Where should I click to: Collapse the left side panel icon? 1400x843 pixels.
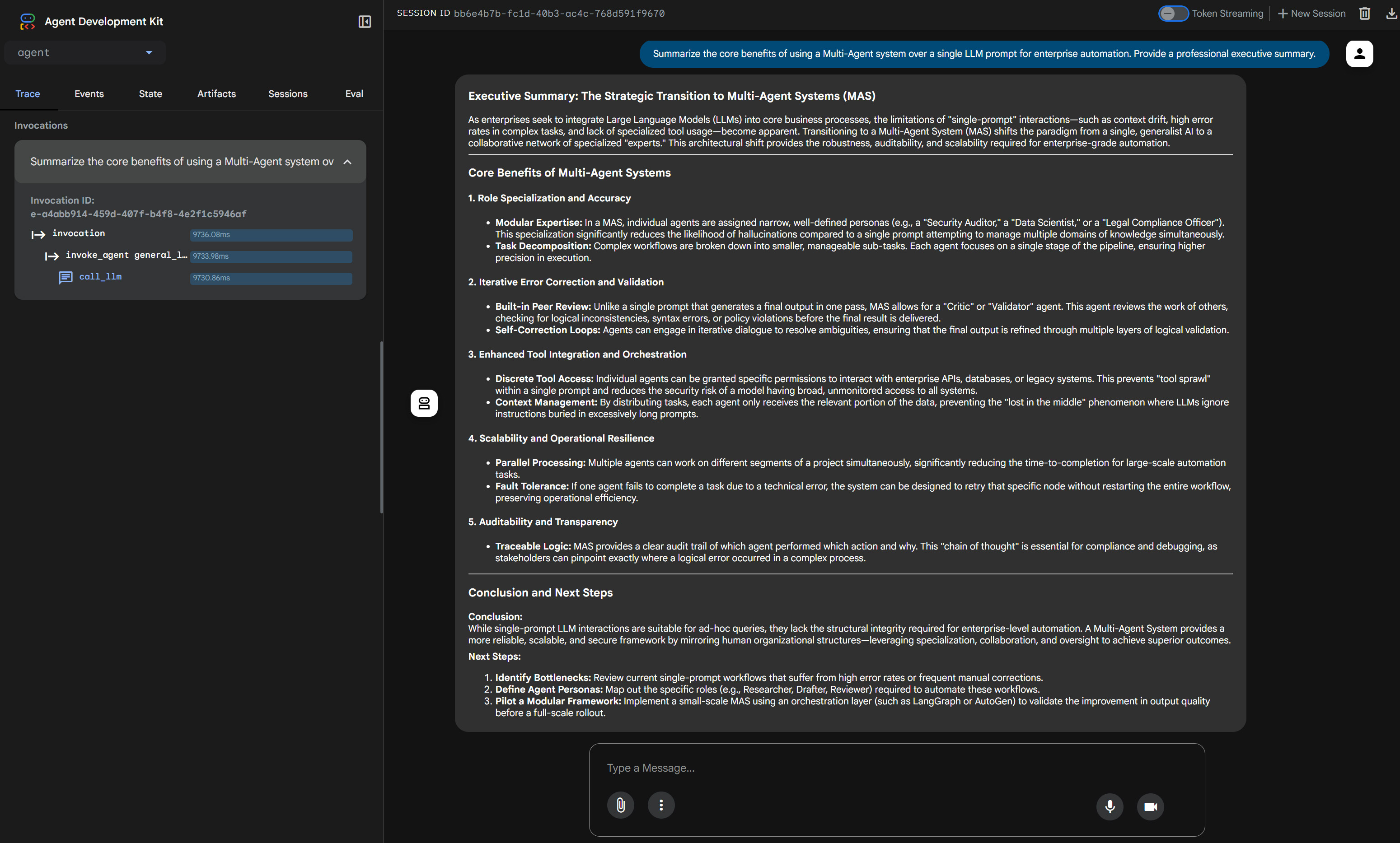[364, 22]
